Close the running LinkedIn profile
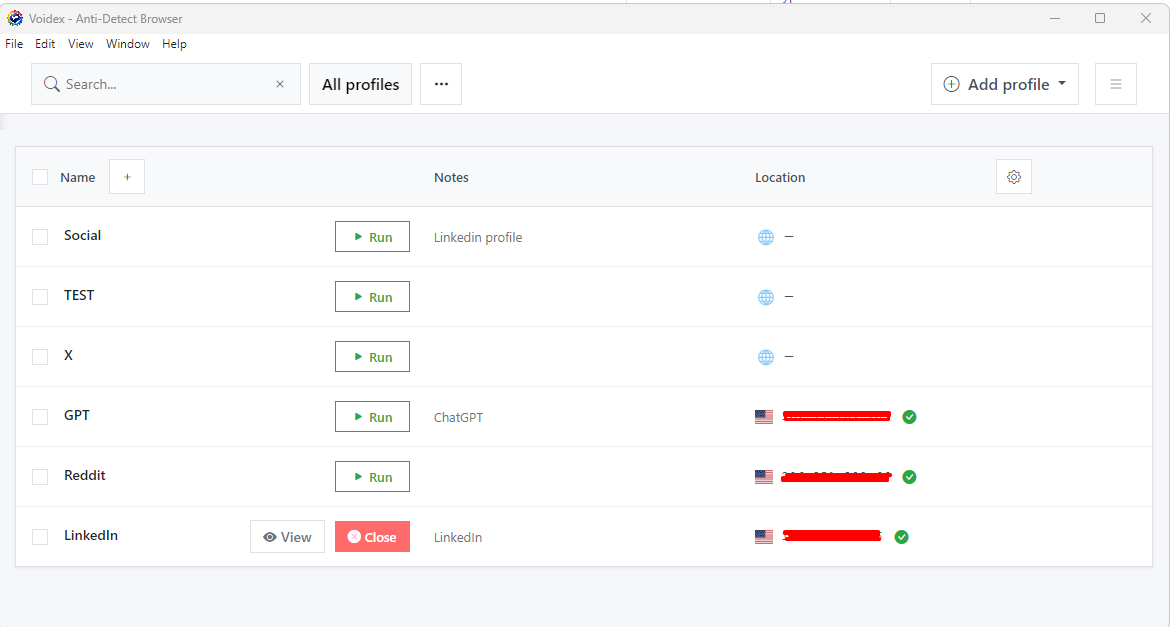Screen dimensions: 1172x627 pyautogui.click(x=372, y=537)
